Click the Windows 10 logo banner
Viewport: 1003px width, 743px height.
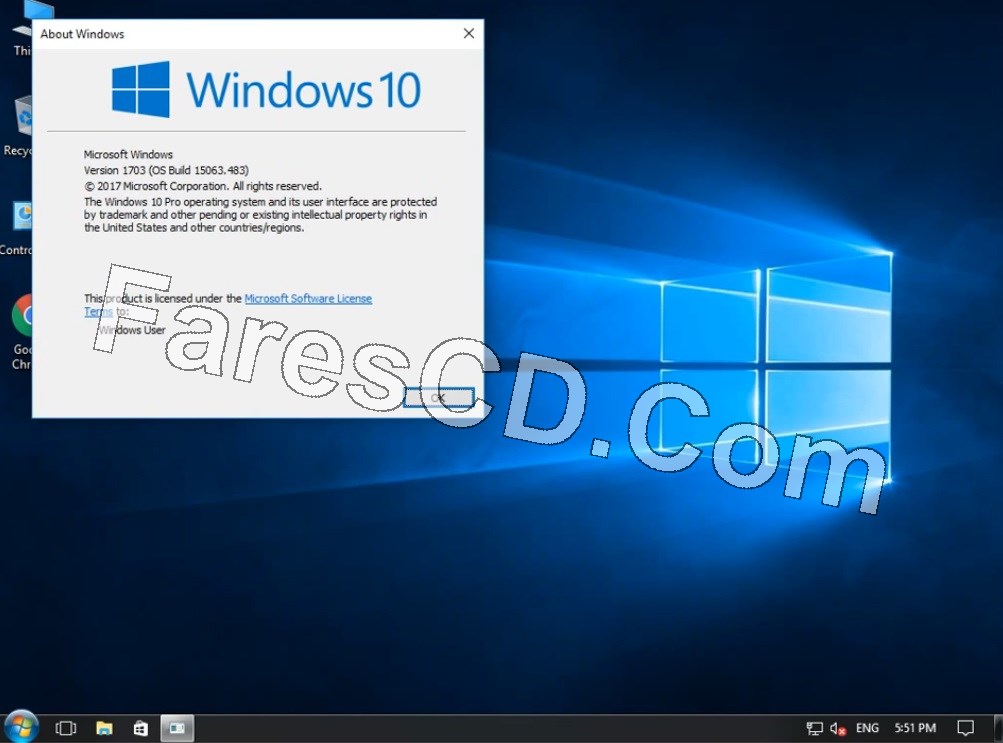[266, 90]
